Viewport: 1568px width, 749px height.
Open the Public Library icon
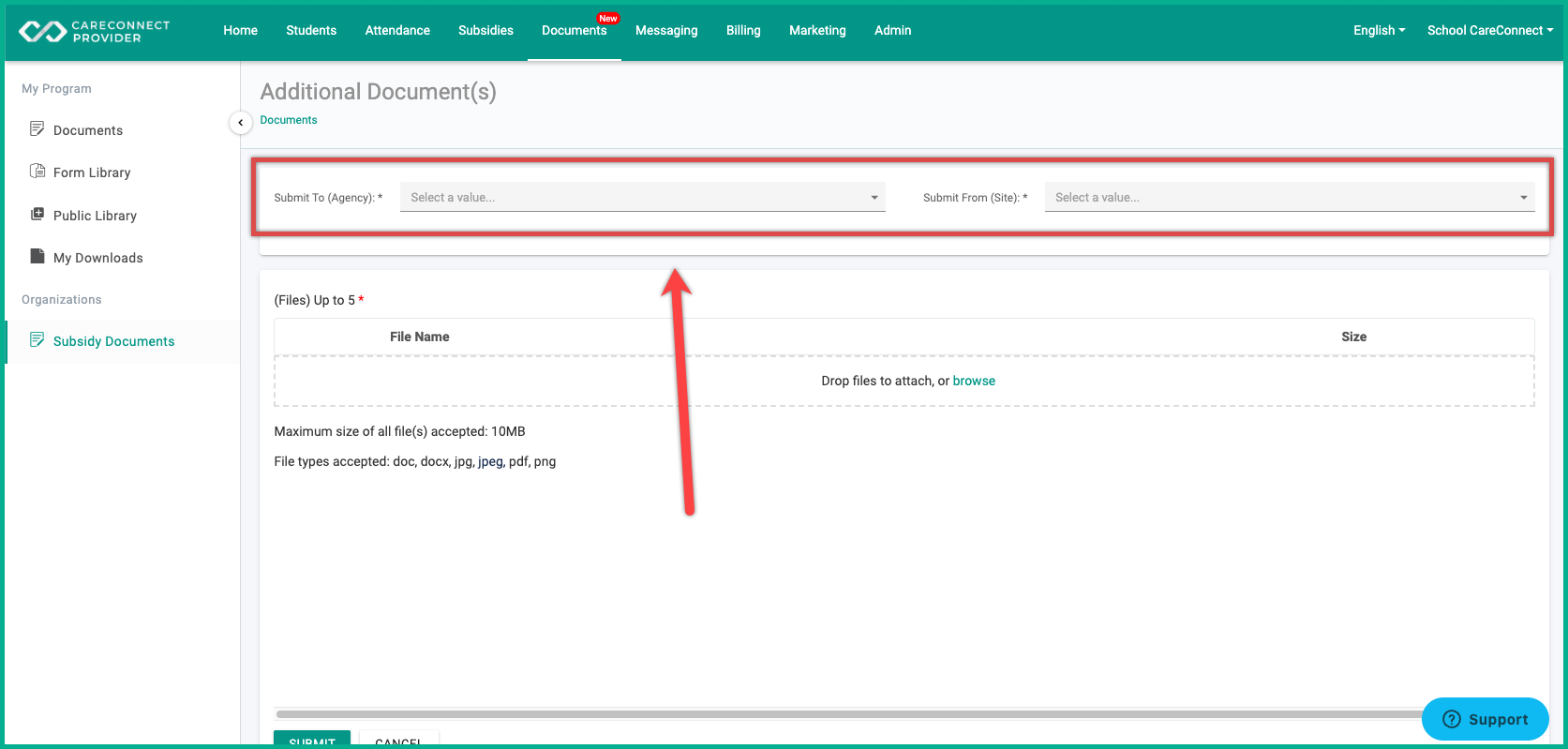[x=37, y=214]
